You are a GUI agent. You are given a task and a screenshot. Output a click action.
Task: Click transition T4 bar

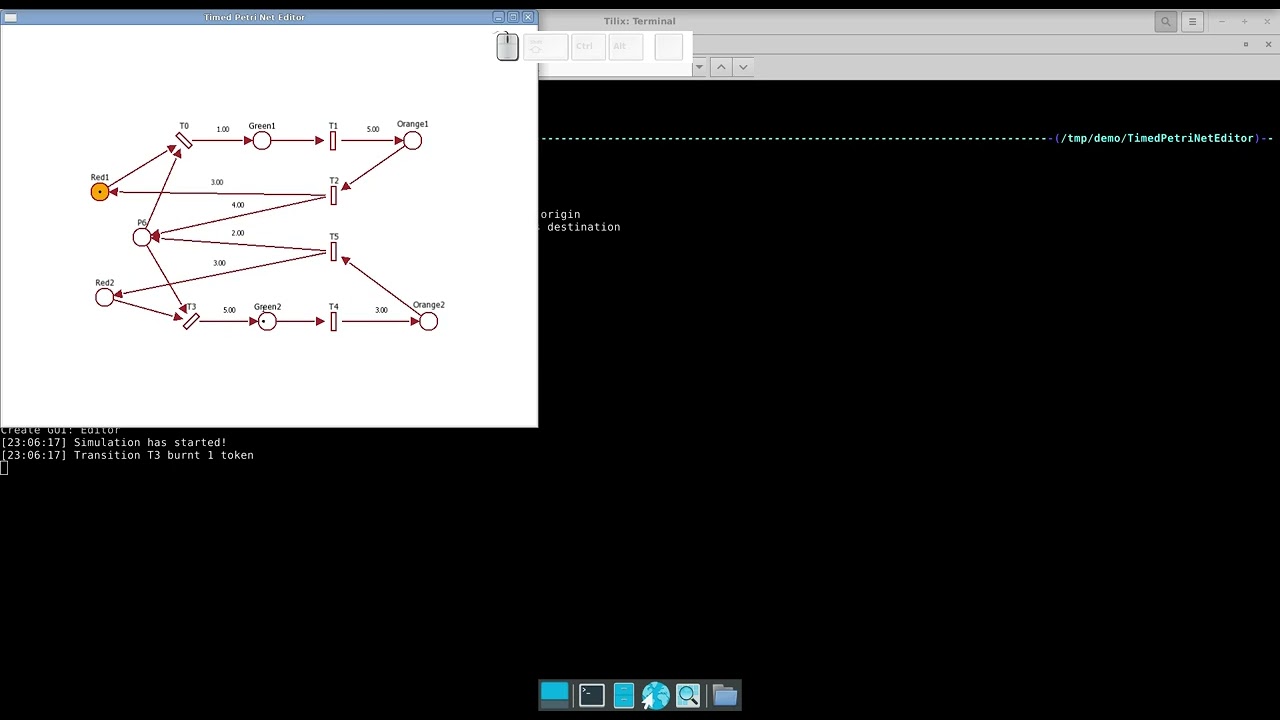pyautogui.click(x=333, y=321)
